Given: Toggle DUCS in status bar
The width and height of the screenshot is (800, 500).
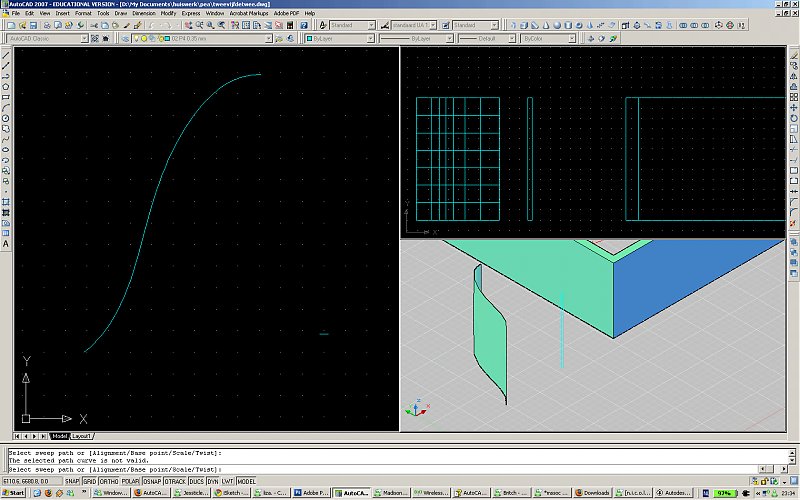Looking at the screenshot, I should [196, 481].
